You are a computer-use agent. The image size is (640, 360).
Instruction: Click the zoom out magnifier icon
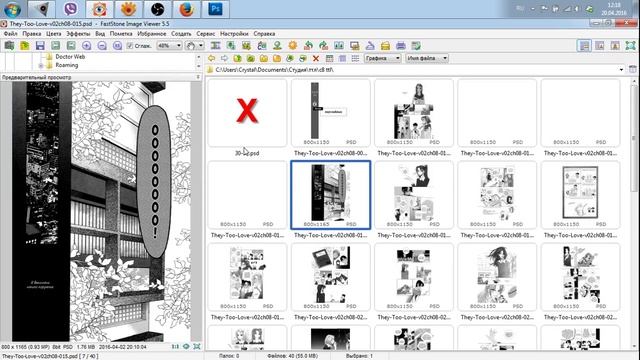click(x=102, y=46)
